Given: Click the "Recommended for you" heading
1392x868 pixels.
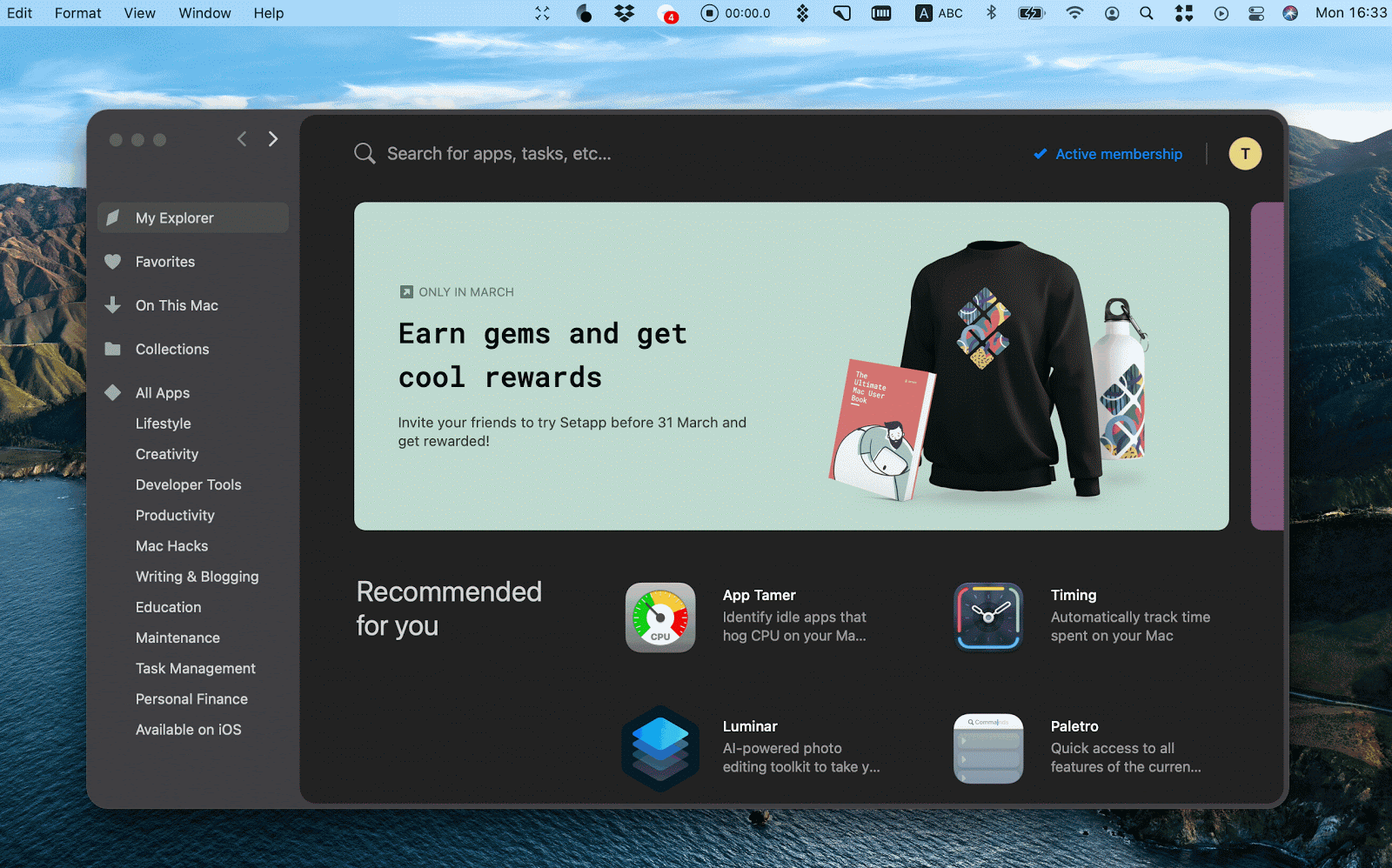Looking at the screenshot, I should pos(449,609).
